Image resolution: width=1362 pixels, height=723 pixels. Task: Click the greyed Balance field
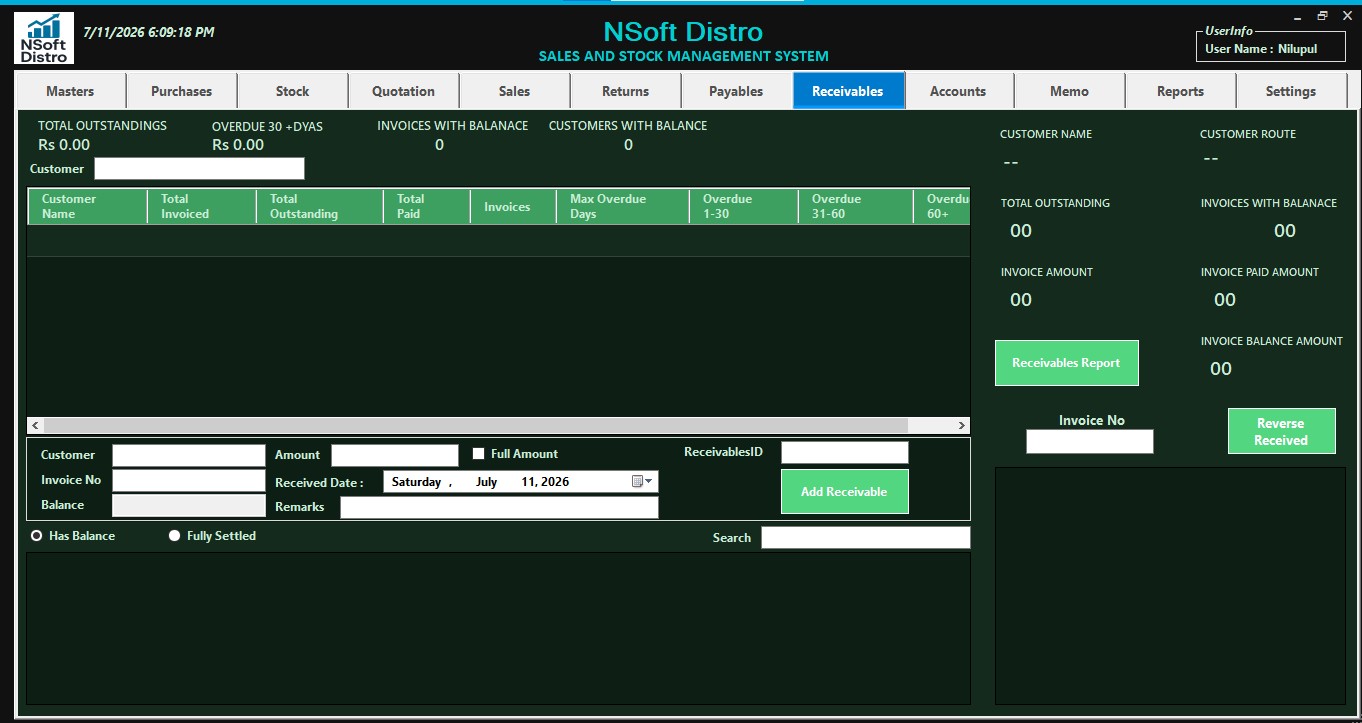coord(189,506)
